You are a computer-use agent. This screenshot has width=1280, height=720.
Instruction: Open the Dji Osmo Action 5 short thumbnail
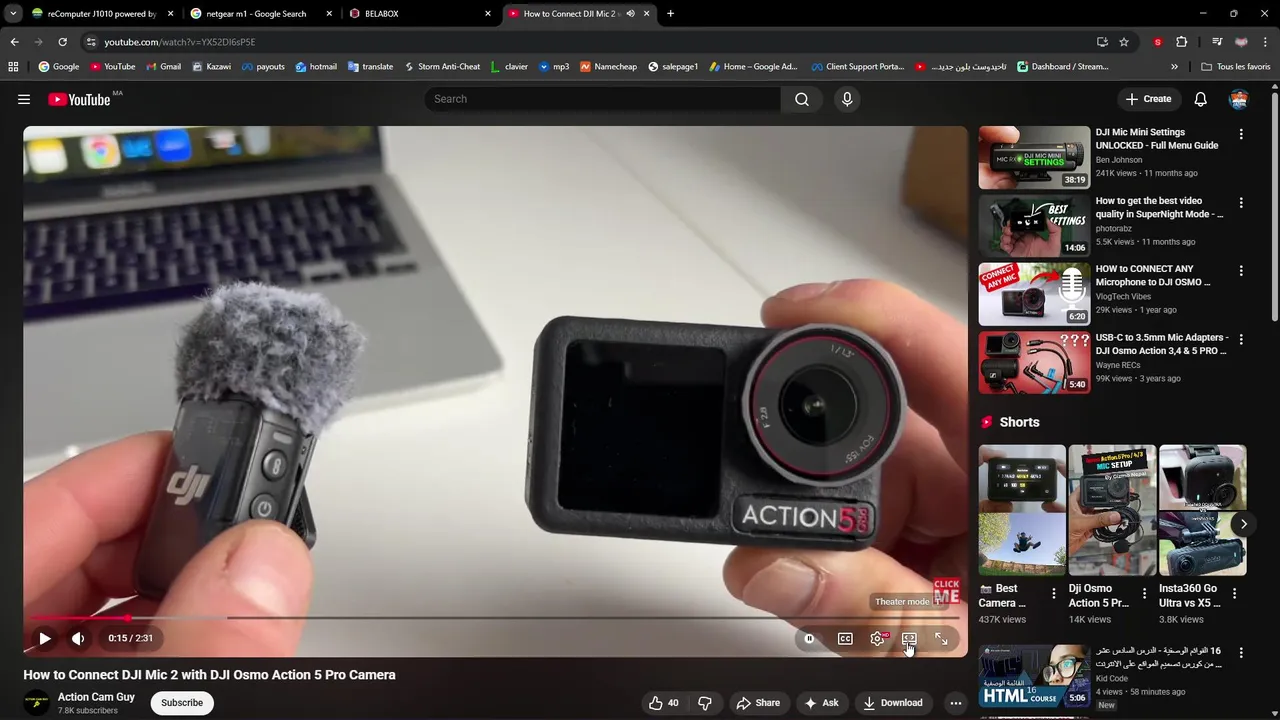click(x=1112, y=510)
